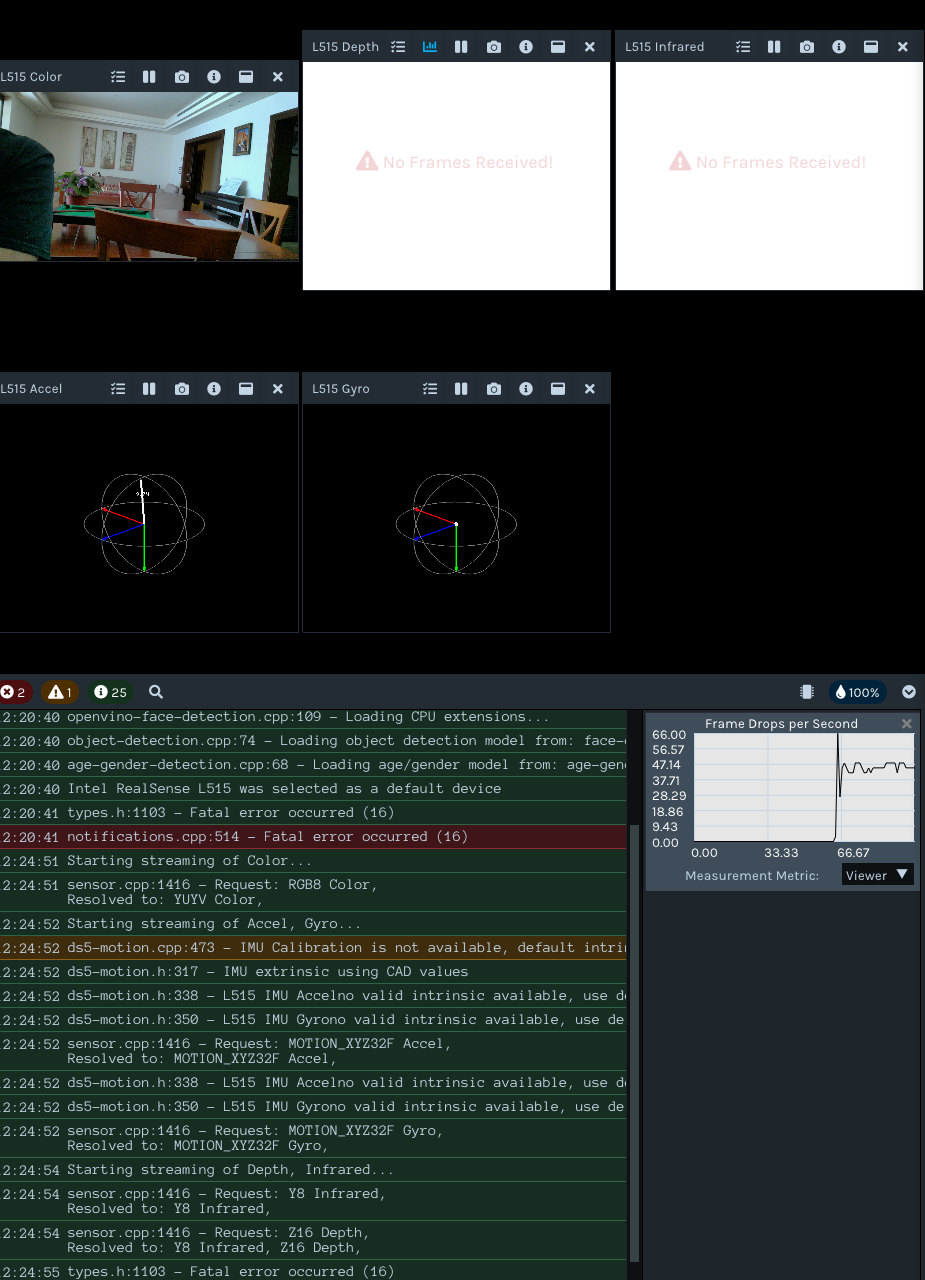Show stream info for L515 Infrared

[x=839, y=46]
